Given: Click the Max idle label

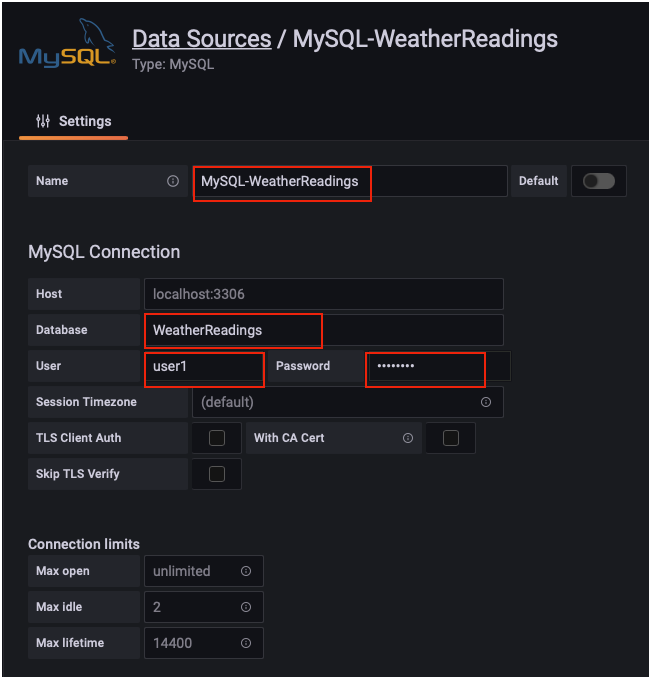Looking at the screenshot, I should coord(59,607).
